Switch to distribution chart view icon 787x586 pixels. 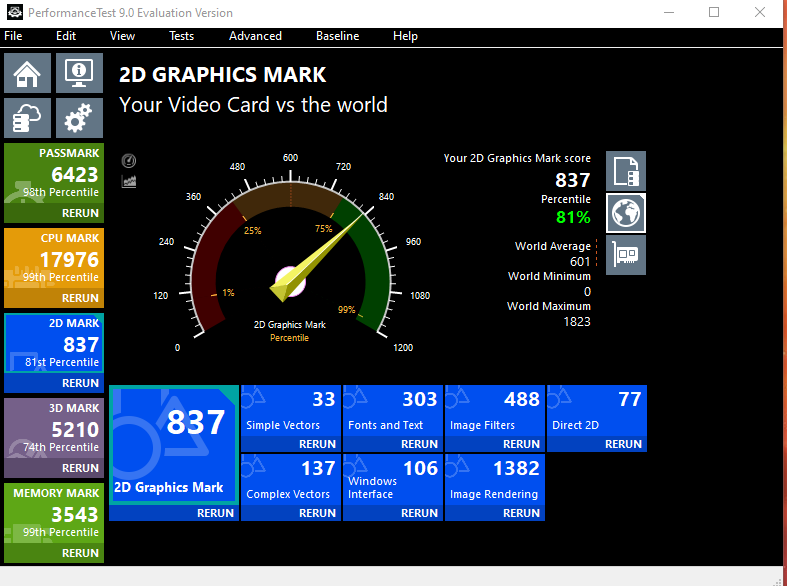click(x=129, y=181)
